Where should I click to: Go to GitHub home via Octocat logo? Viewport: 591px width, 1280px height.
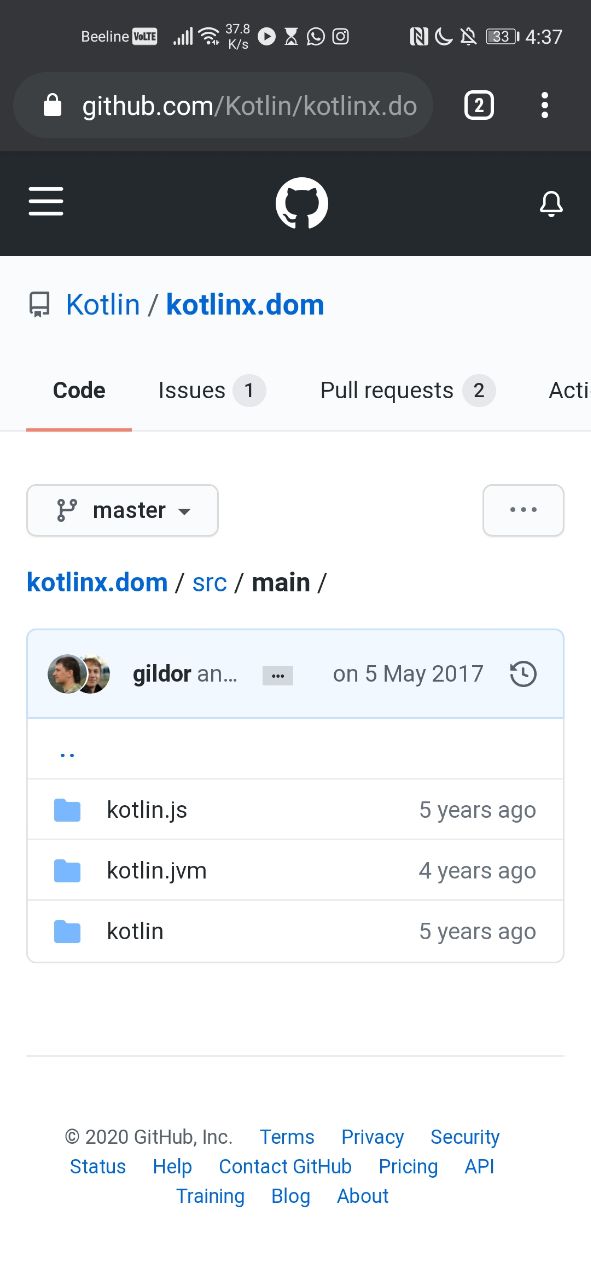click(x=302, y=204)
